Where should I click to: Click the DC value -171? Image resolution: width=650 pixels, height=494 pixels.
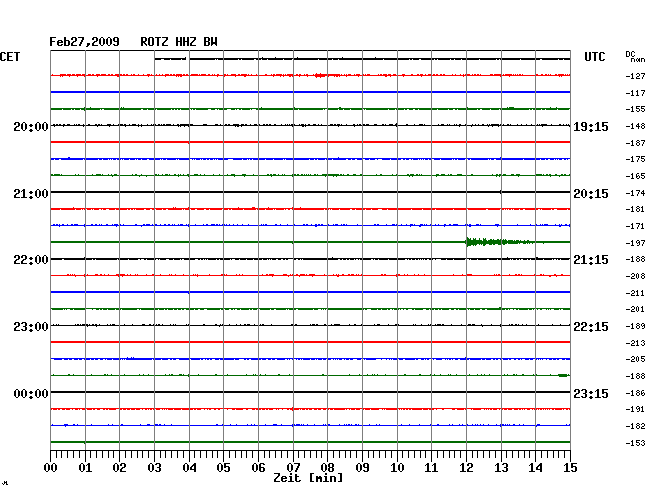[635, 226]
